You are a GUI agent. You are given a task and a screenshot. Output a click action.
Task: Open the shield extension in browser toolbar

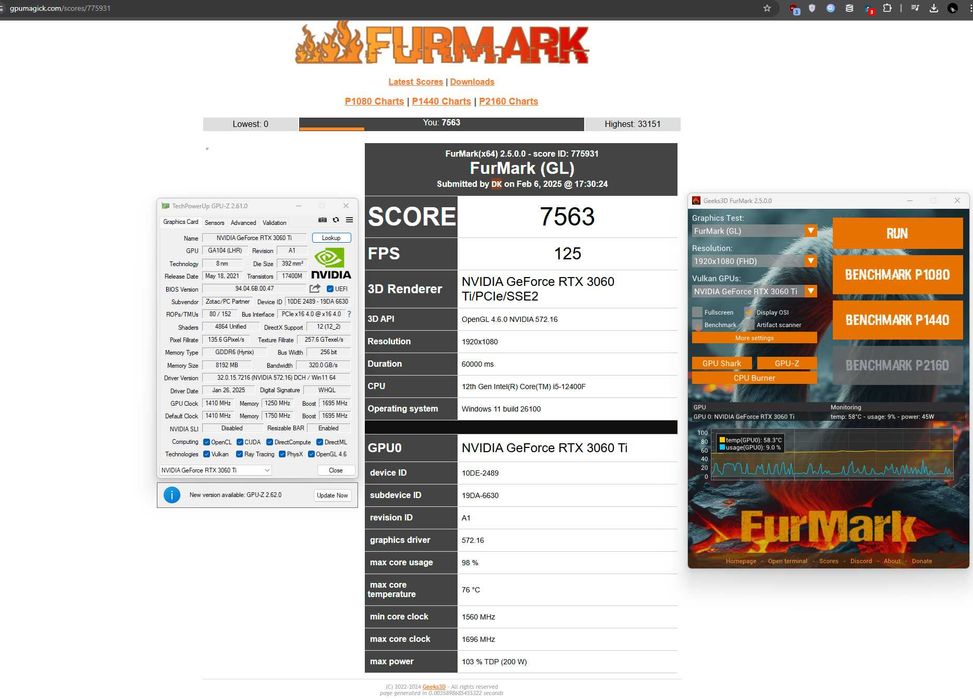812,8
